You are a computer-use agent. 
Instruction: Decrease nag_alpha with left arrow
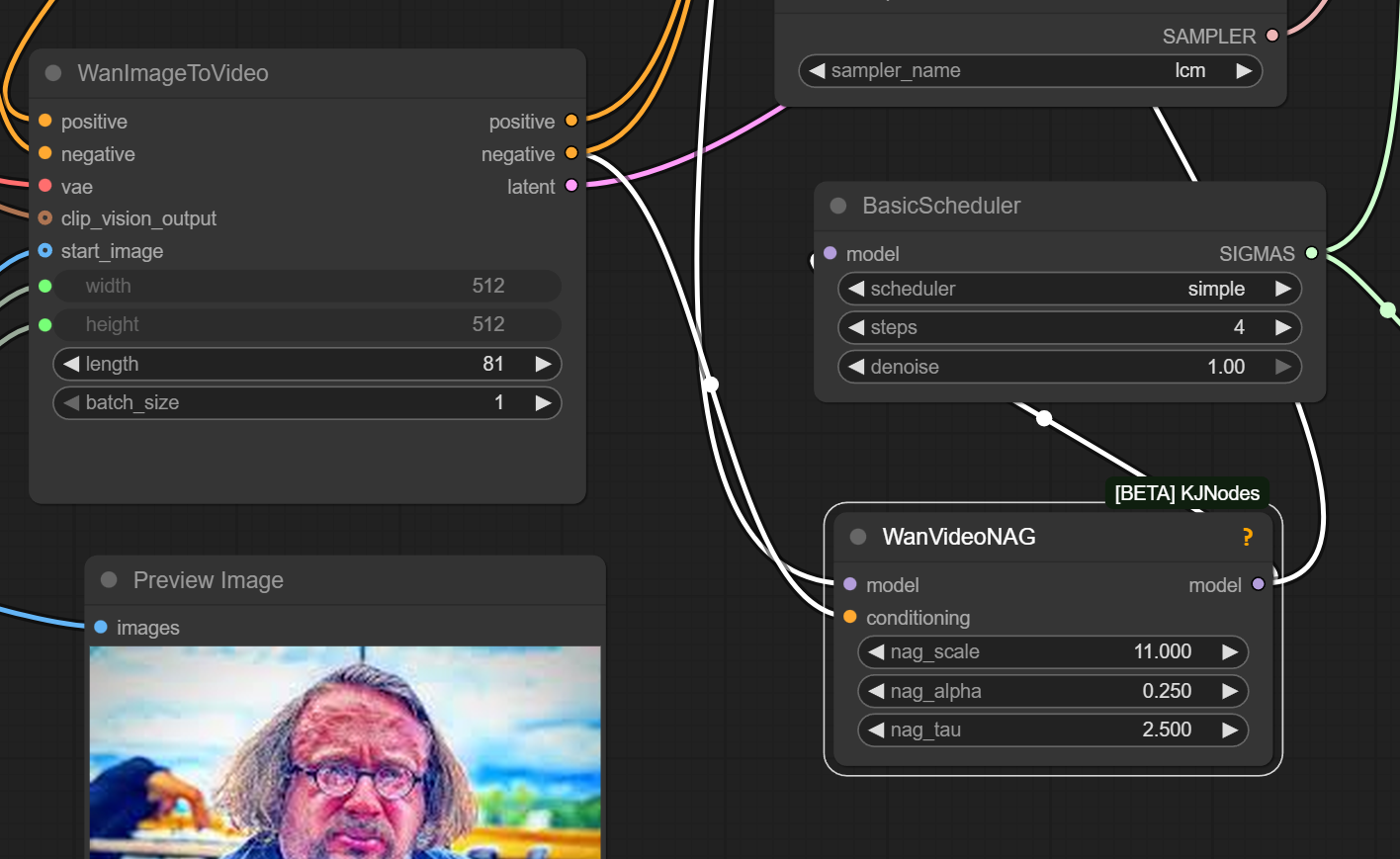876,691
